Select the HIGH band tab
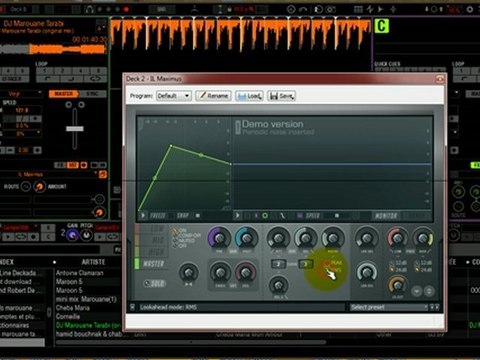480x360 pixels. [x=153, y=252]
